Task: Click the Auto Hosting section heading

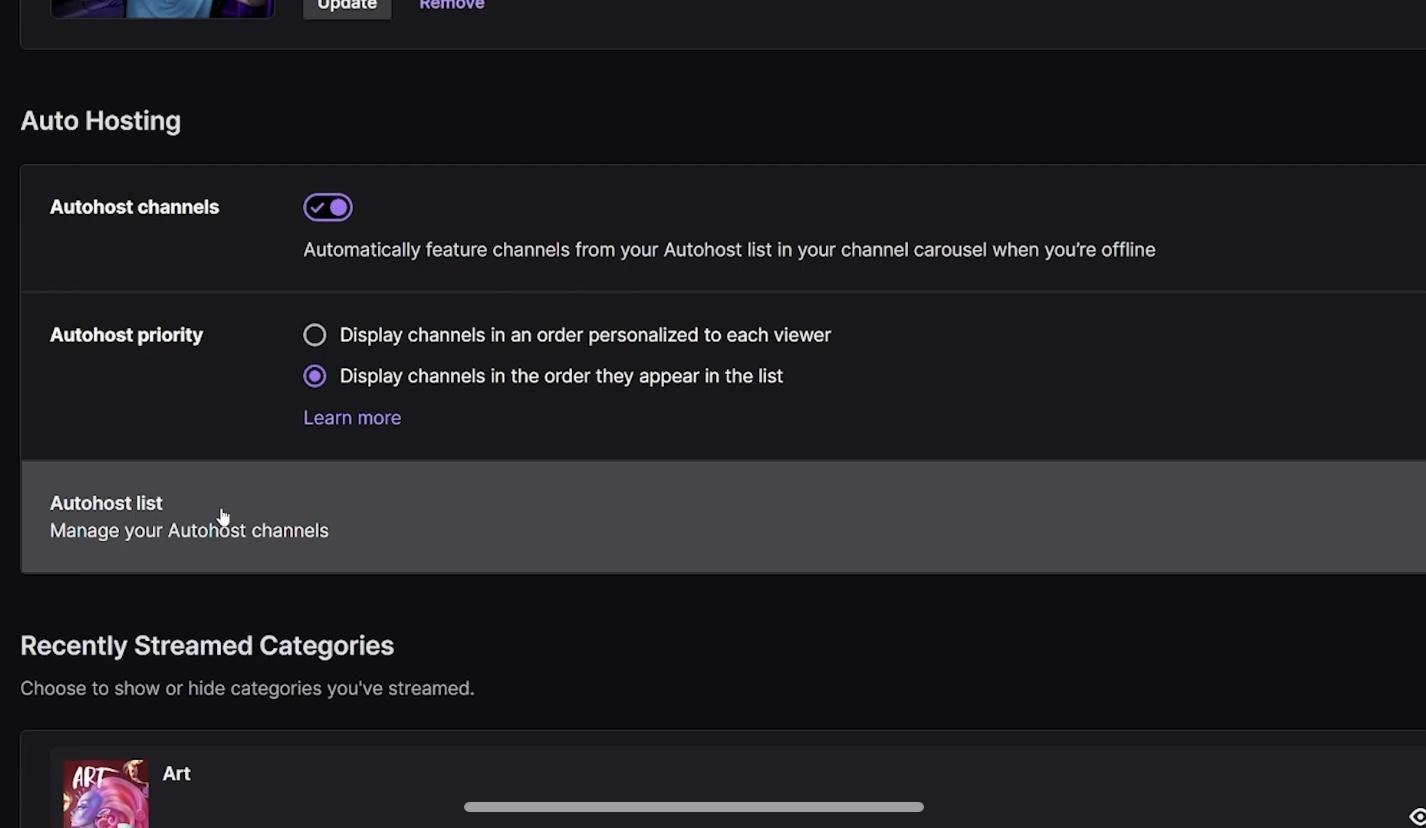Action: pos(100,121)
